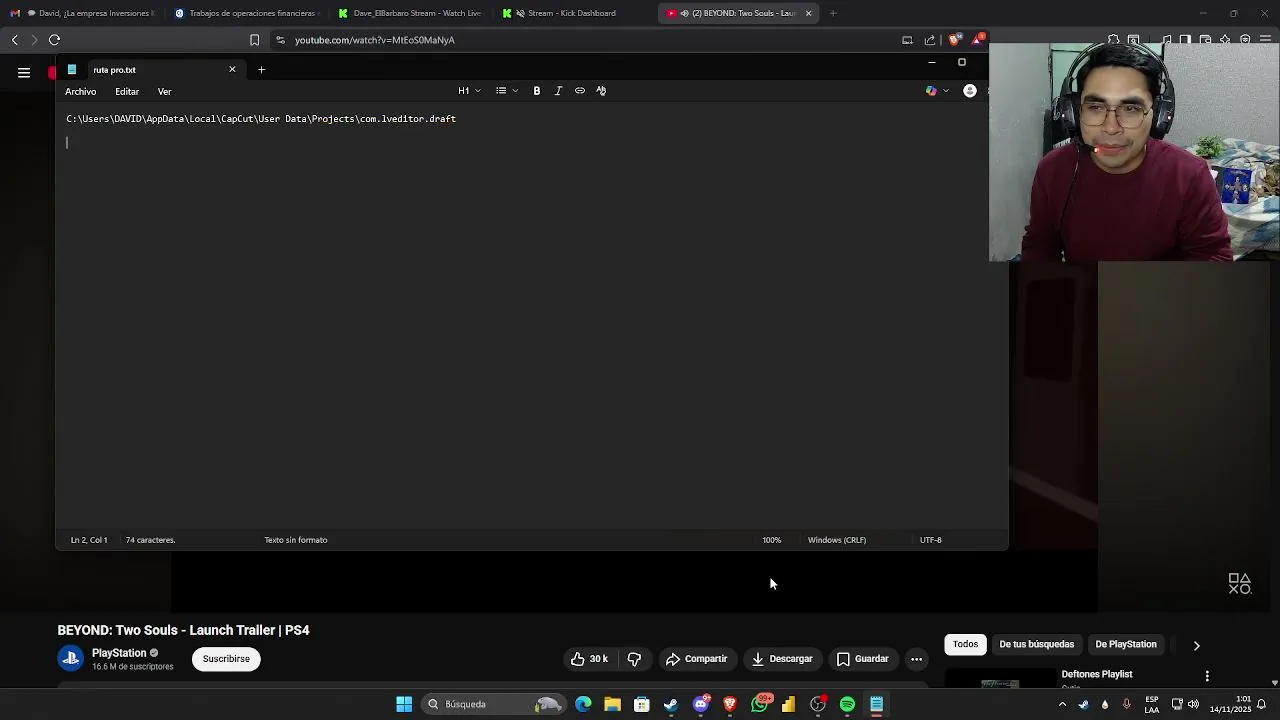Add a new Notepad tab
Image resolution: width=1280 pixels, height=720 pixels.
tap(261, 69)
